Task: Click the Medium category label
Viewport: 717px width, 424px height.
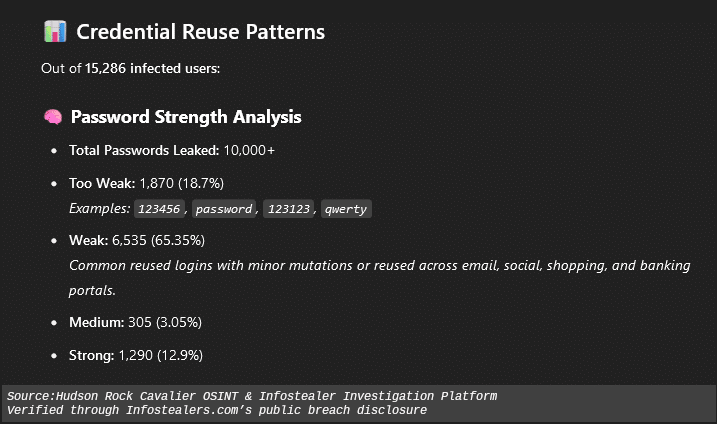Action: (x=96, y=322)
